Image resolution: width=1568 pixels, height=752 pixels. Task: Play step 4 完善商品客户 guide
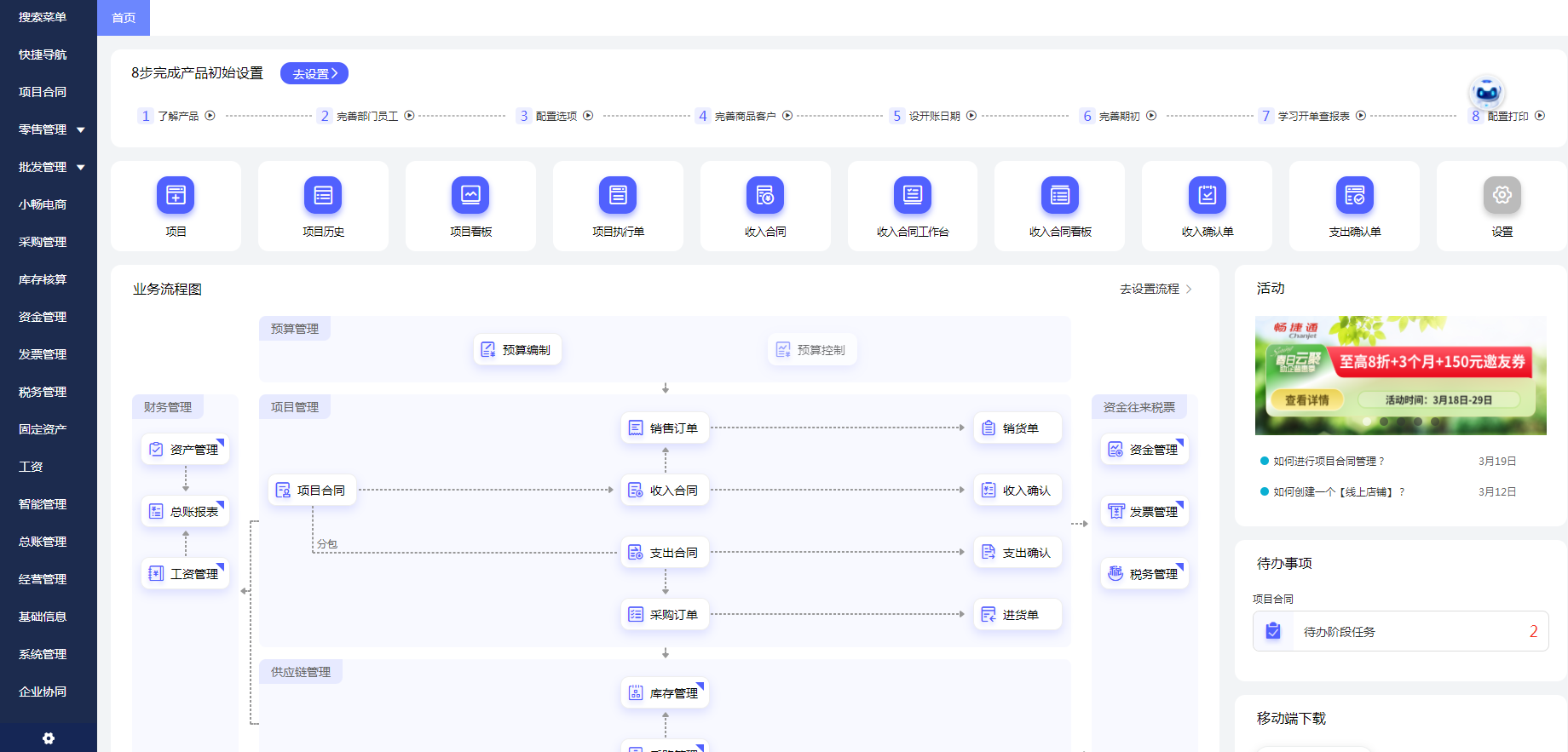point(787,116)
